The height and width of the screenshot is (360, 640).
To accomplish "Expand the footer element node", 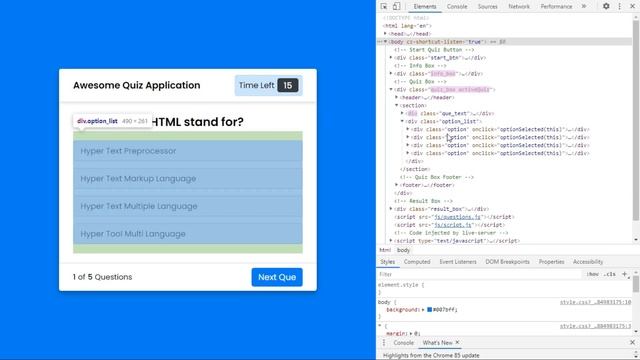I will tap(397, 185).
